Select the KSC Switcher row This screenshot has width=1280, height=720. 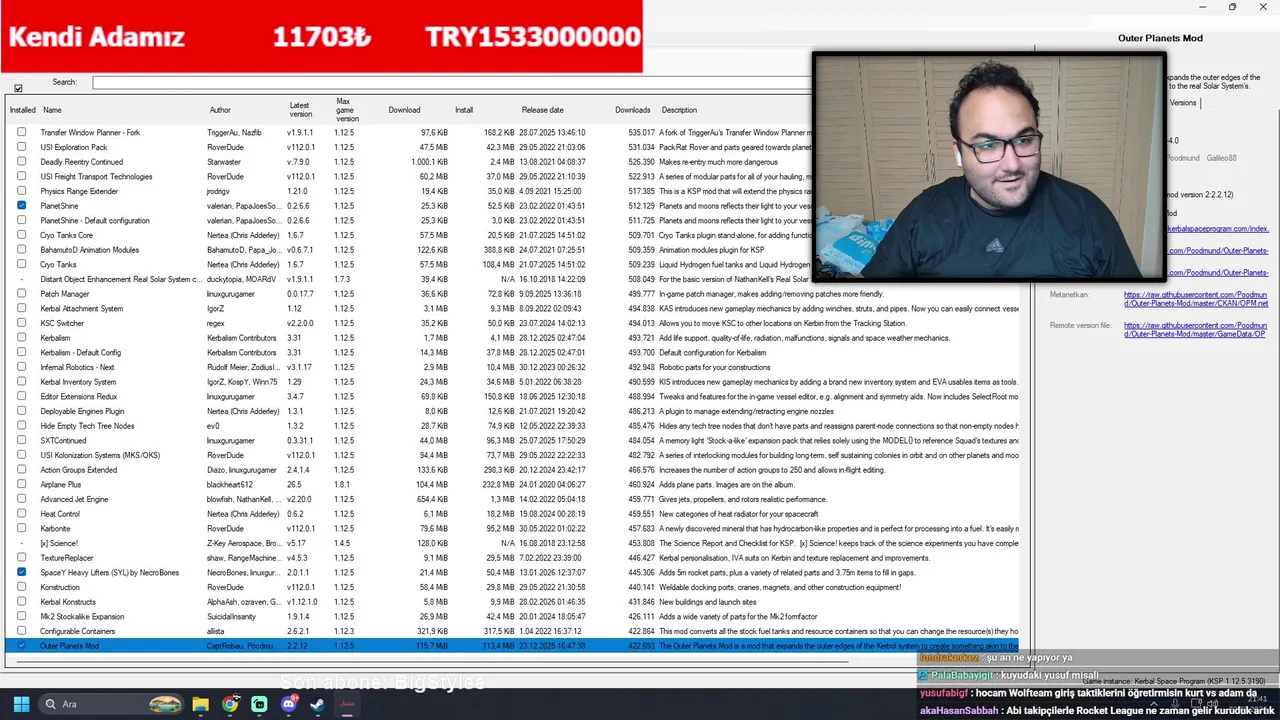pos(514,323)
